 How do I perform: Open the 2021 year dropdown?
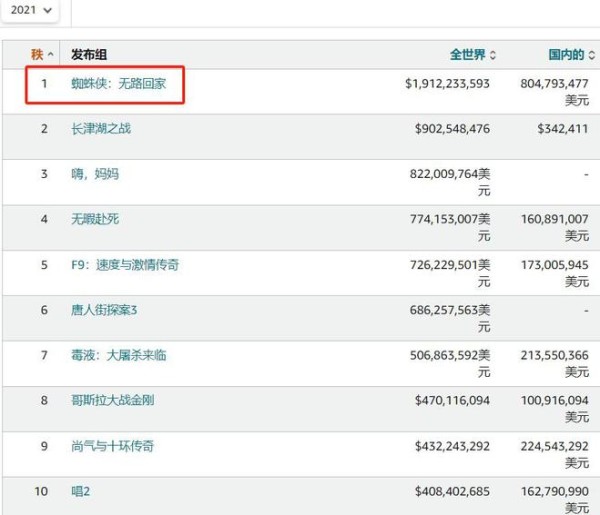tap(30, 10)
